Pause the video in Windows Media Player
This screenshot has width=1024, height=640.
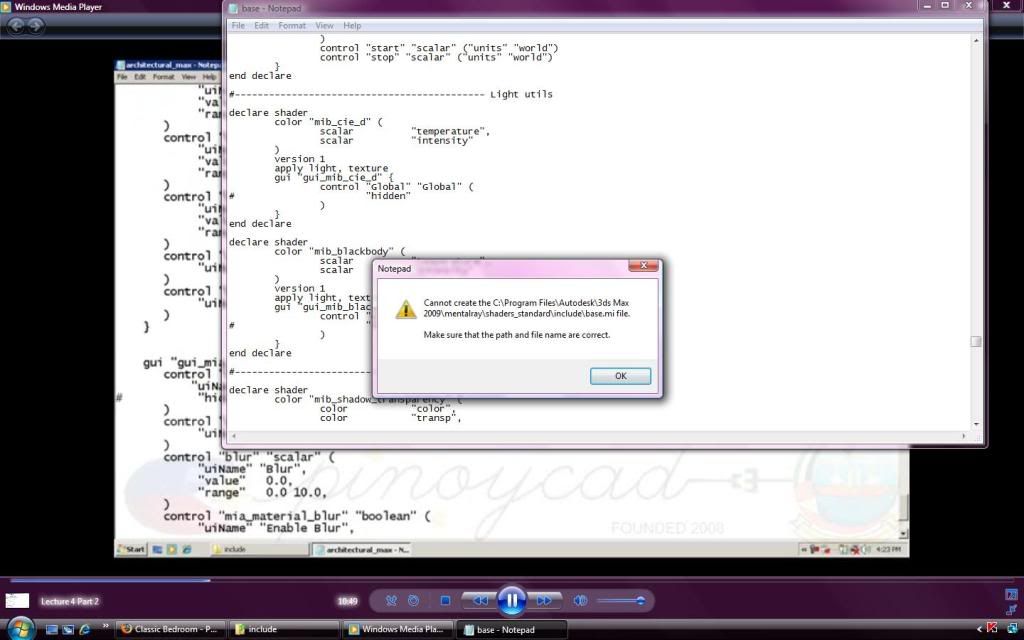[x=511, y=600]
